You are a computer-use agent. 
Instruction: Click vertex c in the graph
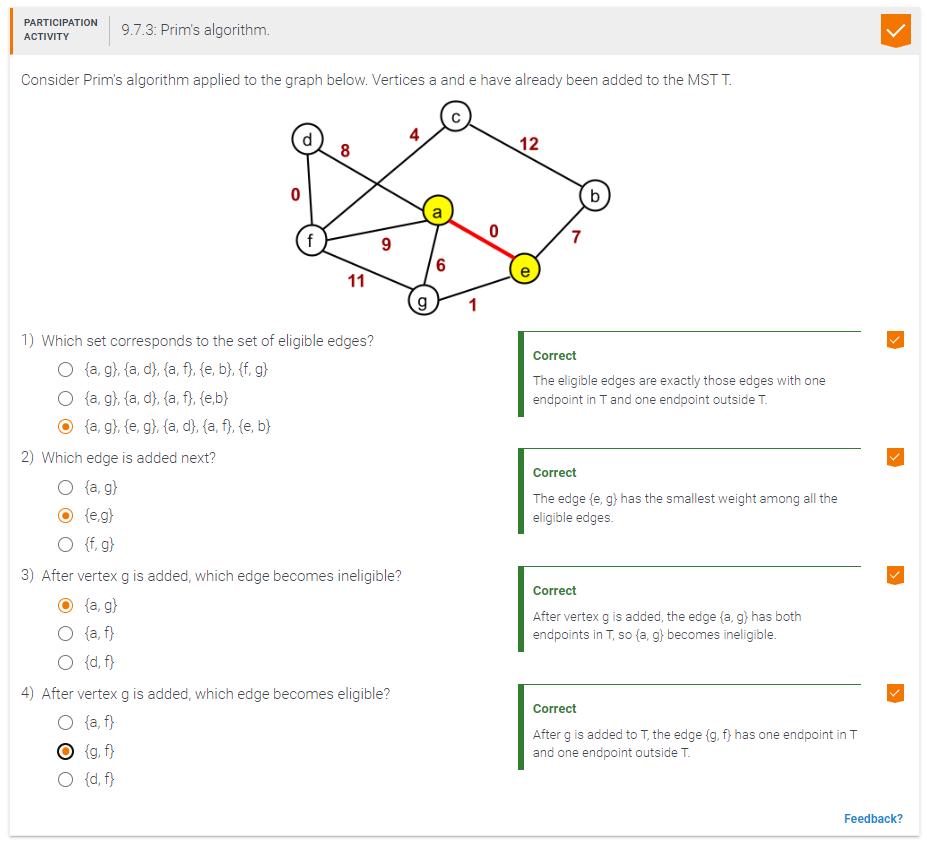tap(455, 117)
